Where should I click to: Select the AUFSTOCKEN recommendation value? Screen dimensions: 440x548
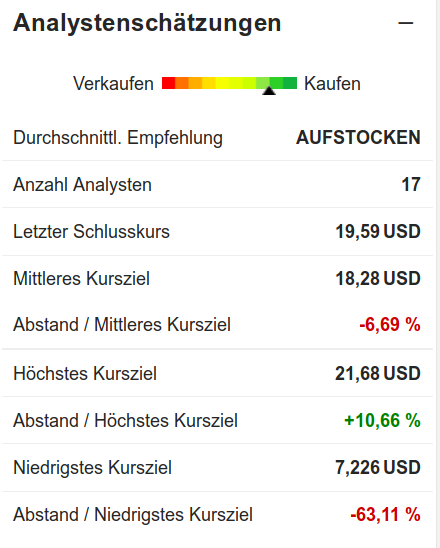pyautogui.click(x=358, y=137)
